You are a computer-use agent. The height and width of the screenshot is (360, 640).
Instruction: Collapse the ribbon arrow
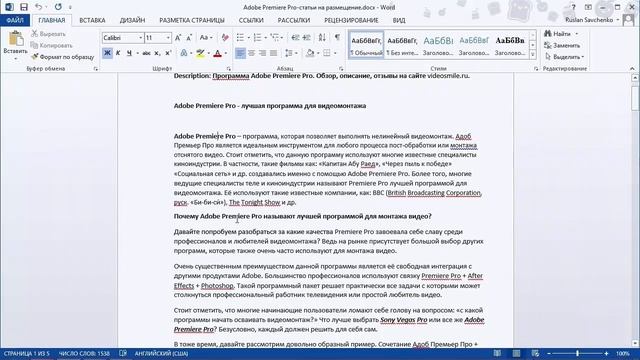(x=632, y=69)
